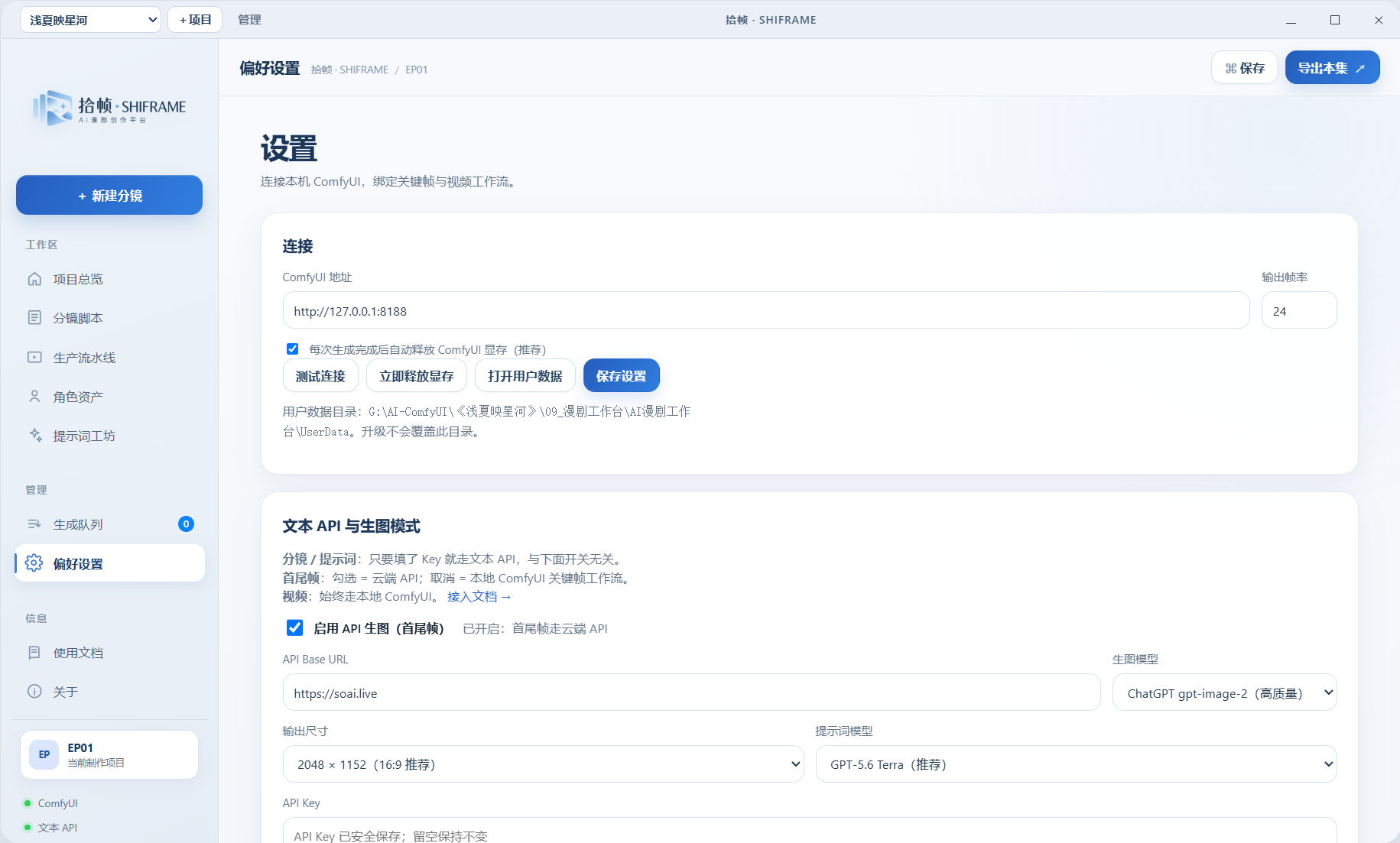The width and height of the screenshot is (1400, 843).
Task: Open 使用文档 document icon
Action: 34,653
